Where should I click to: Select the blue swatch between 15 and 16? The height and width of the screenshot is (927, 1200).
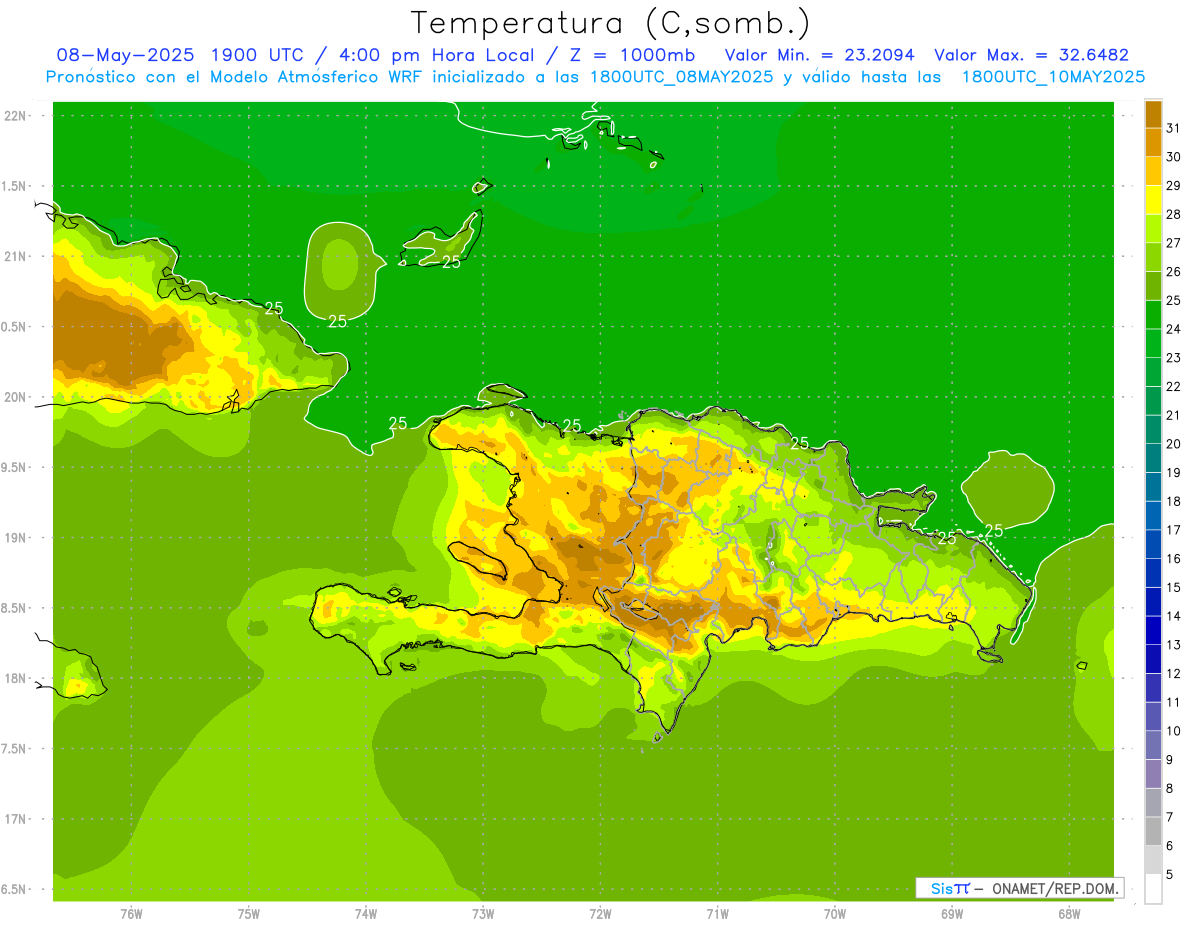point(1153,573)
